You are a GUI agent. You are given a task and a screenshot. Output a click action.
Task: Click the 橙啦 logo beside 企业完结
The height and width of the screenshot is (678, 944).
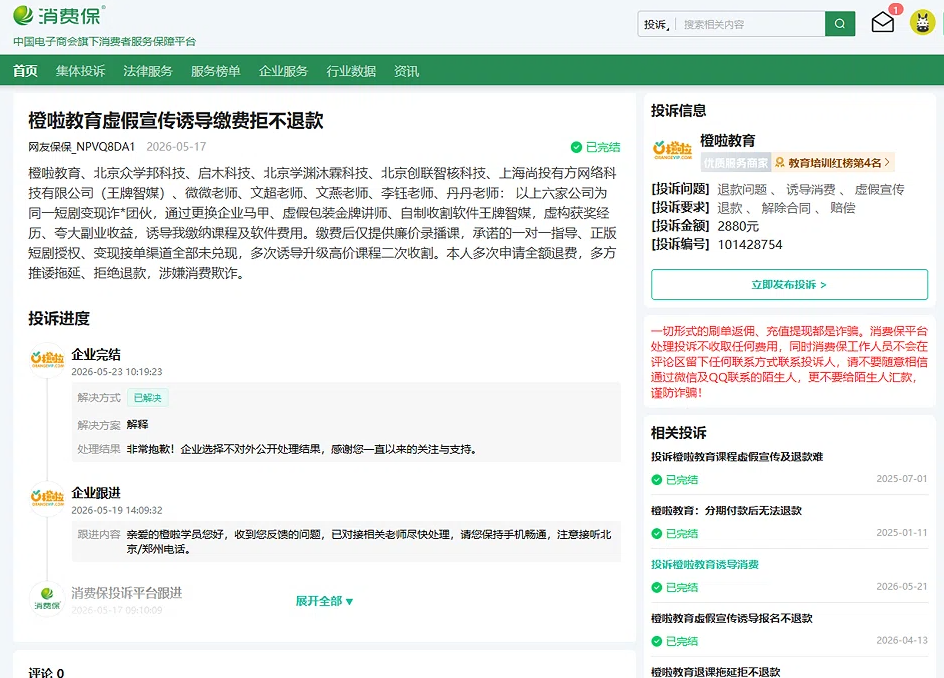(x=47, y=359)
